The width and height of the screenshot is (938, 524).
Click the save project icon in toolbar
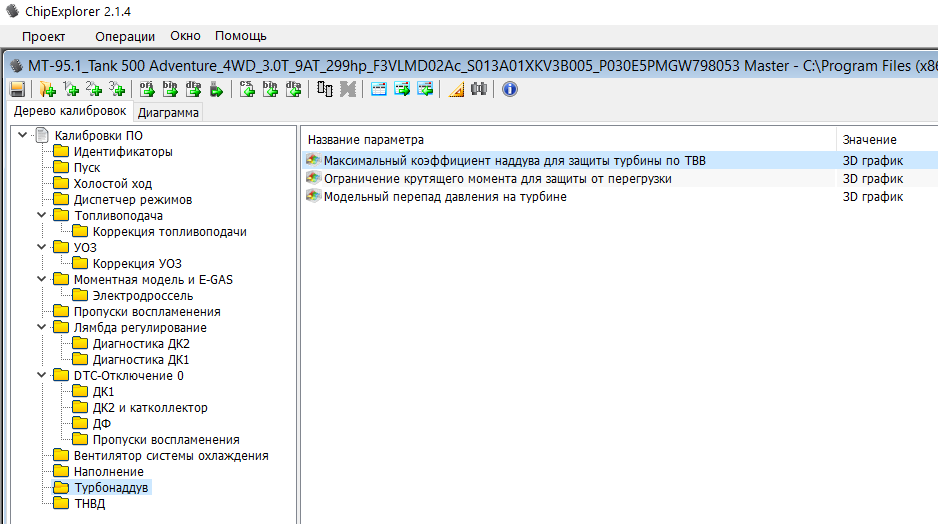pos(17,89)
